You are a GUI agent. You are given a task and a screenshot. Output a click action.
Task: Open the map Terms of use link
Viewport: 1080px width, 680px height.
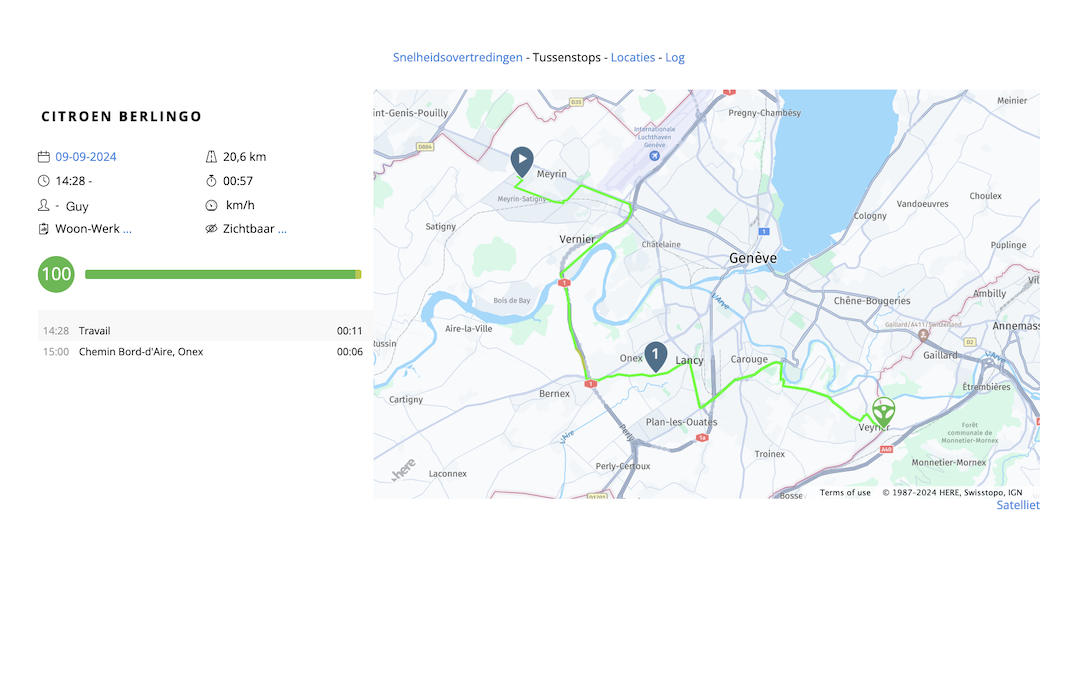pyautogui.click(x=845, y=493)
